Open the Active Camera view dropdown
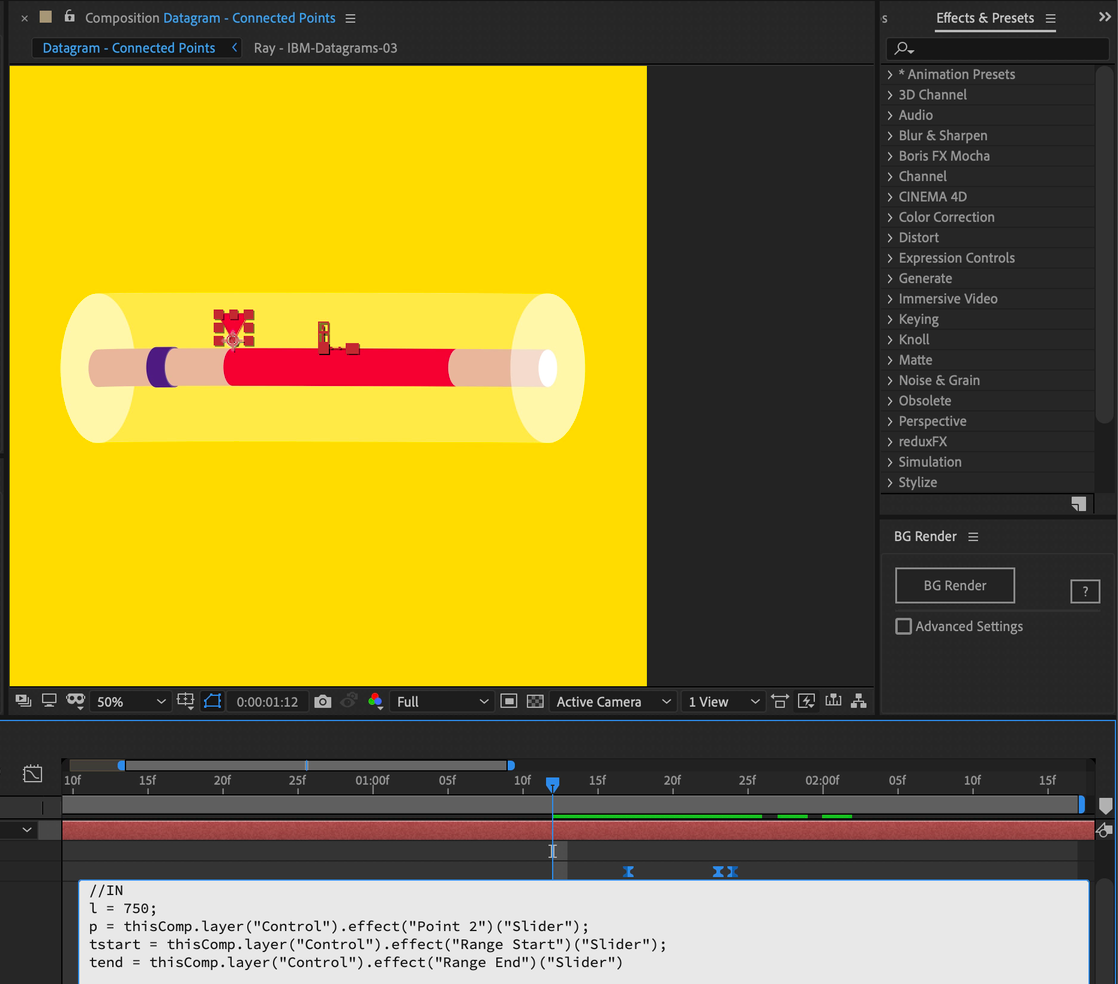 (x=610, y=702)
